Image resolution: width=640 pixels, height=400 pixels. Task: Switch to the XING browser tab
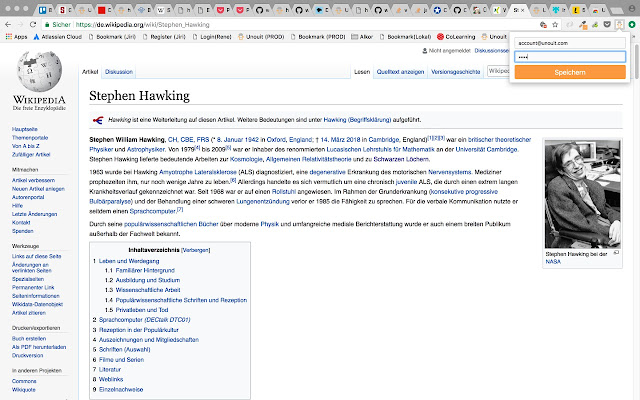click(500, 9)
